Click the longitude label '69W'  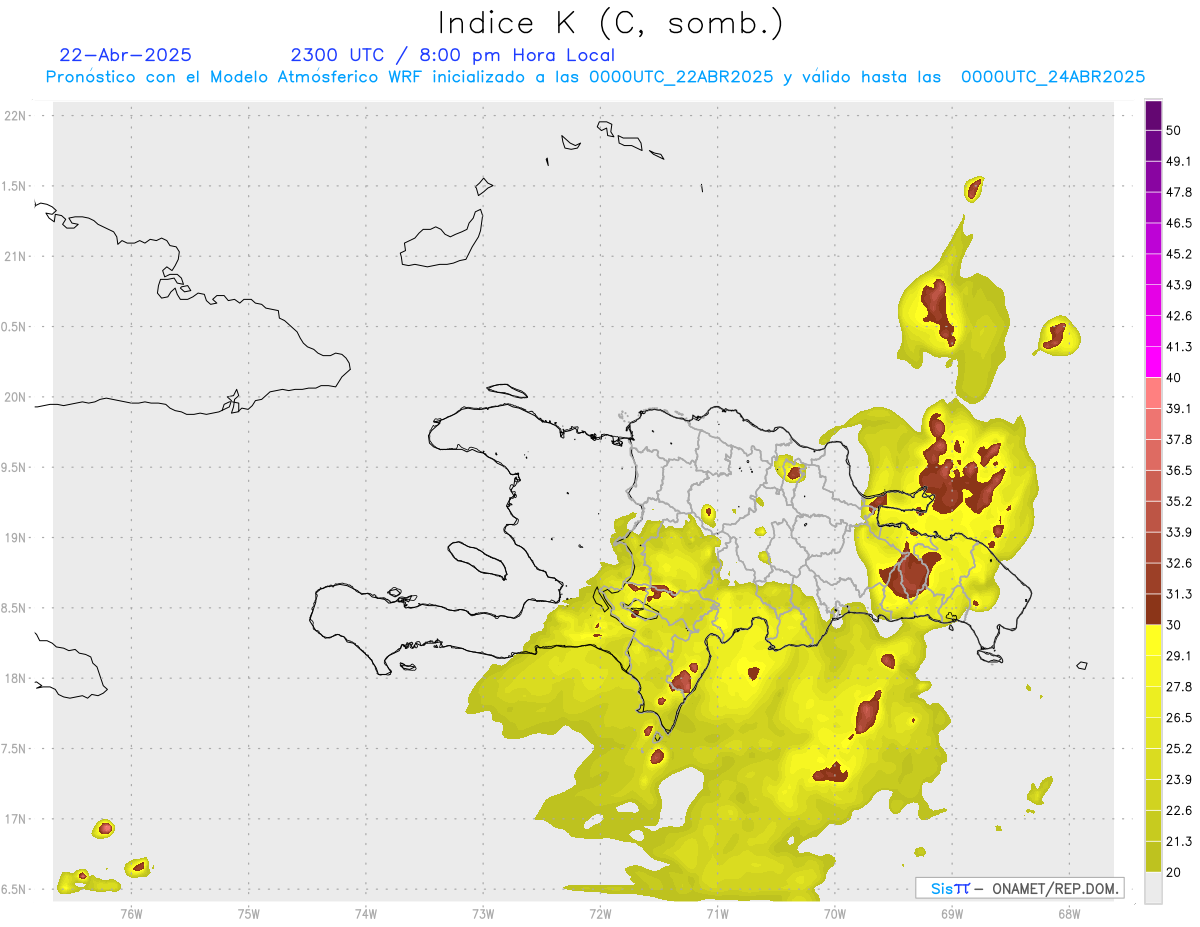click(952, 913)
